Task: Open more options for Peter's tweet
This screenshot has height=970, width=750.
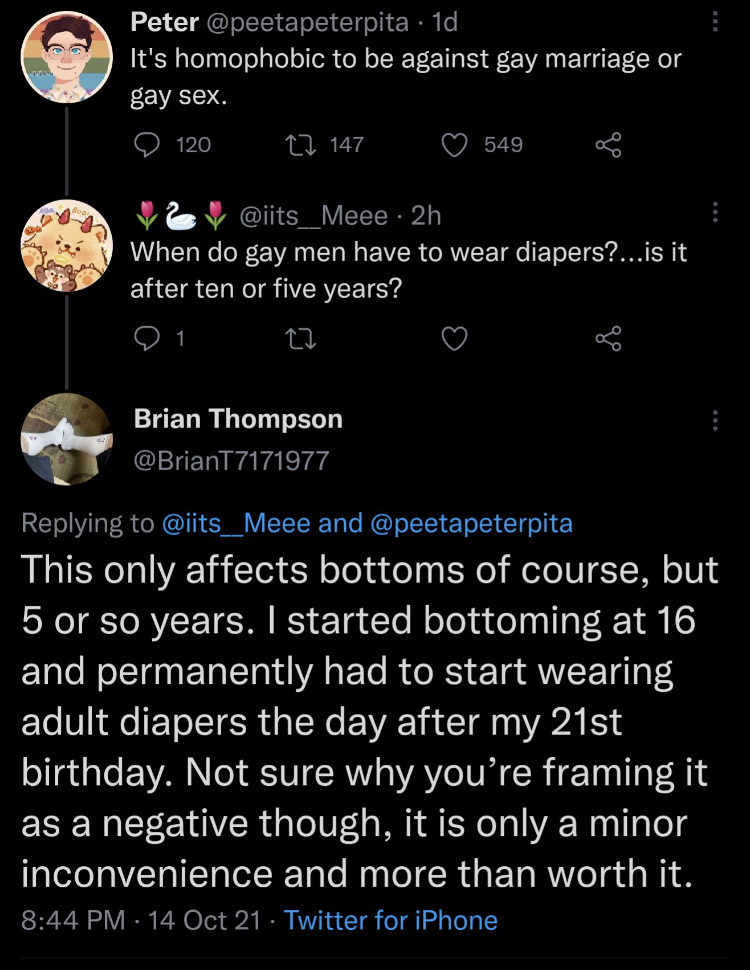Action: point(714,23)
